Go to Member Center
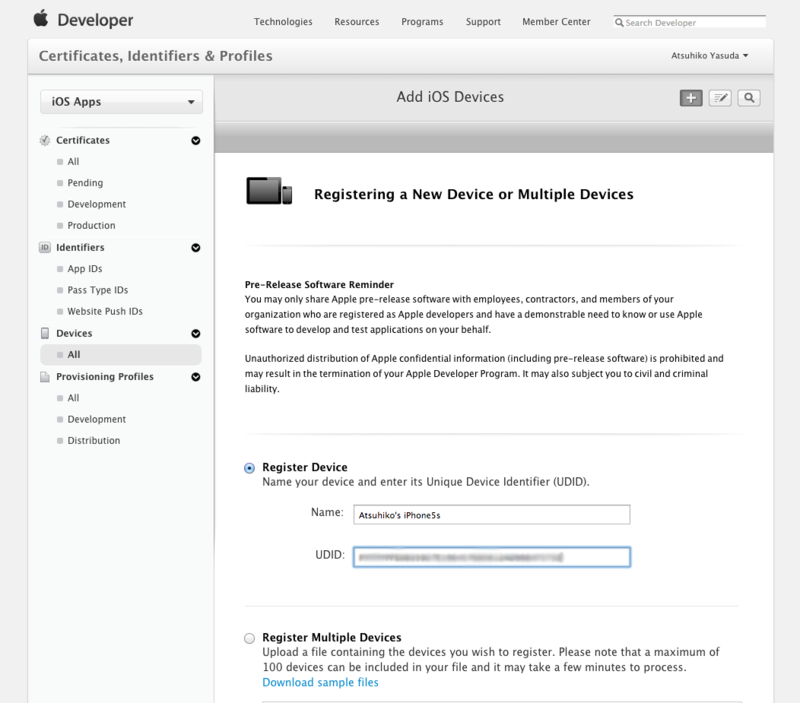800x703 pixels. [x=556, y=22]
